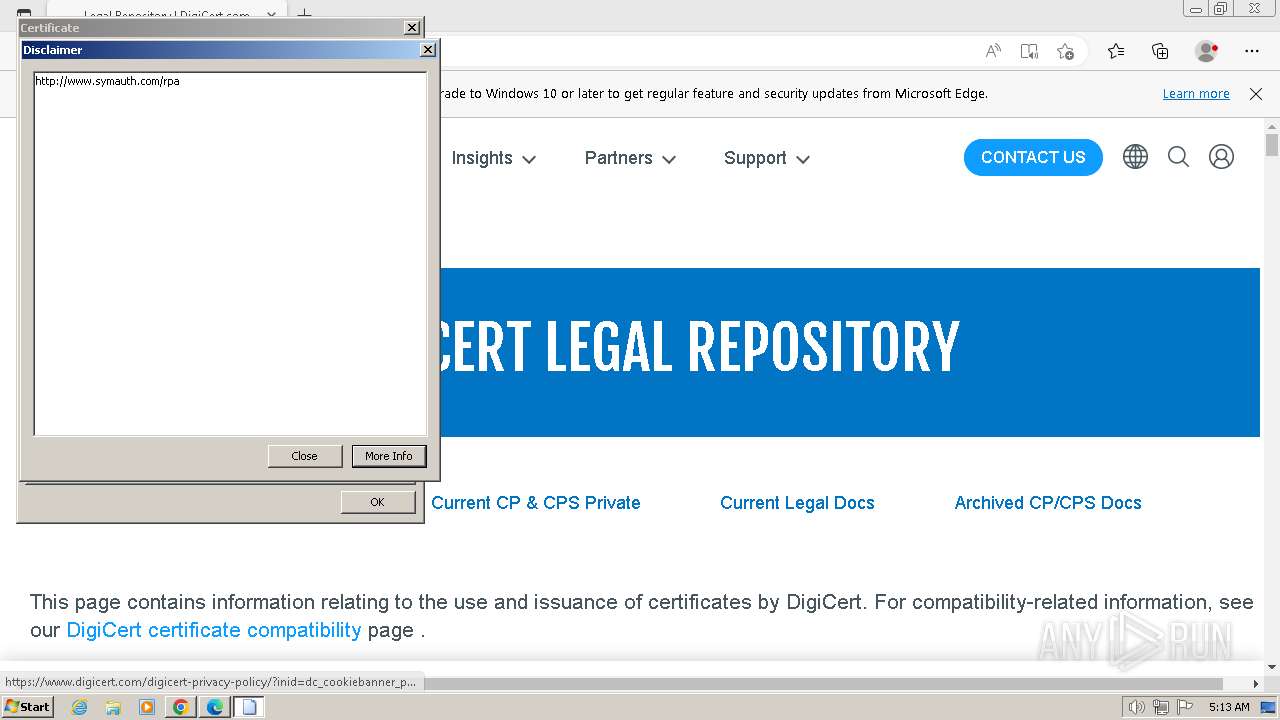The width and height of the screenshot is (1280, 720).
Task: Click OK button in Certificate dialog
Action: click(378, 502)
